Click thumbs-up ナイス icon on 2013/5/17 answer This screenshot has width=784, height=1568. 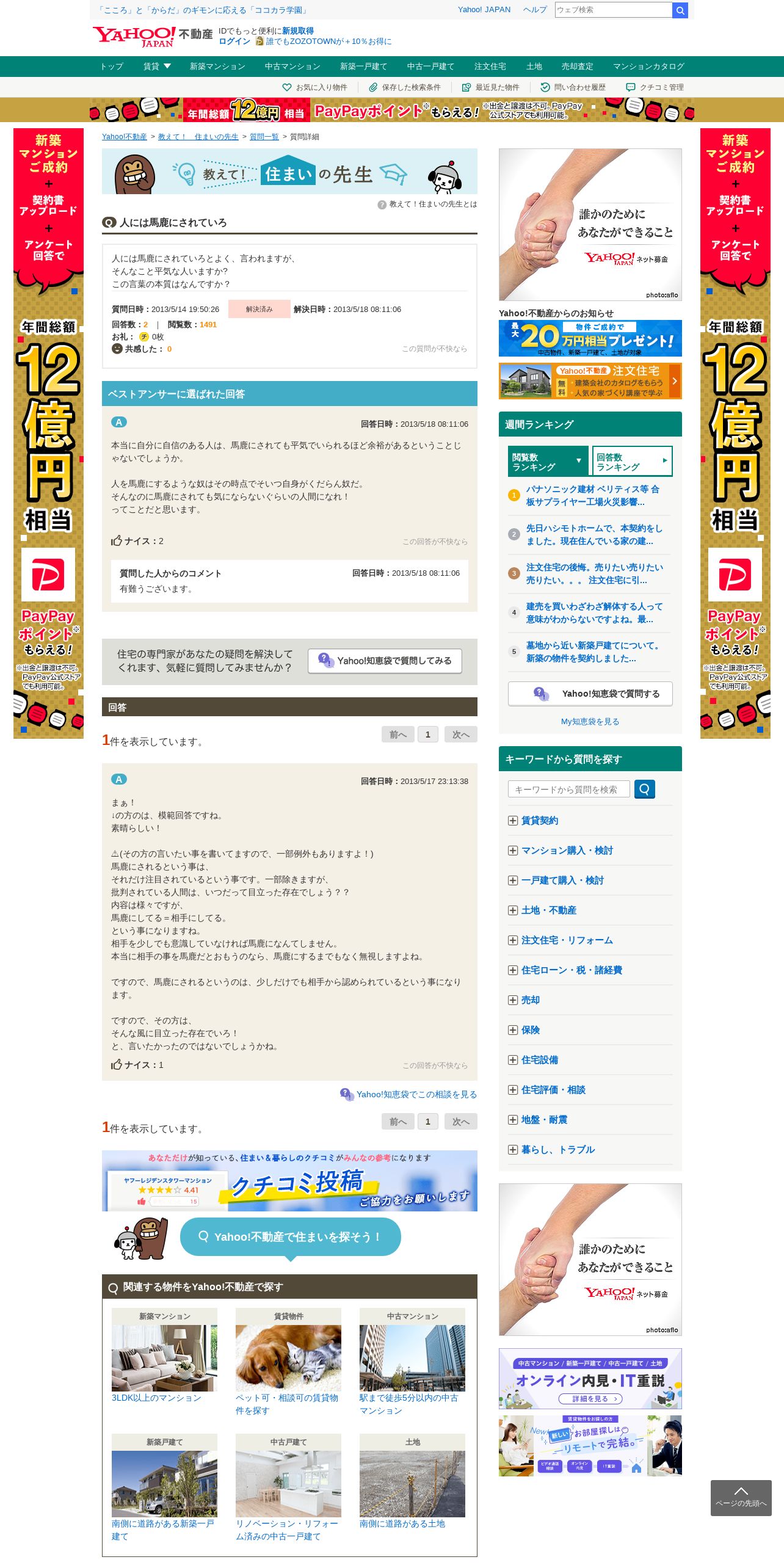tap(117, 1064)
